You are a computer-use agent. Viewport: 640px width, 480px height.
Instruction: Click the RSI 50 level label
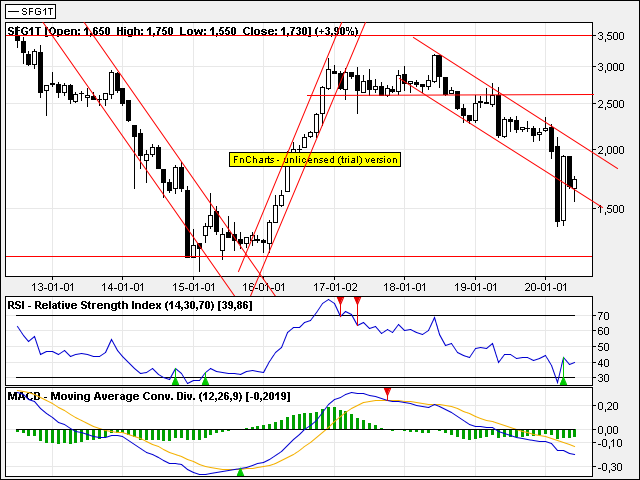604,347
